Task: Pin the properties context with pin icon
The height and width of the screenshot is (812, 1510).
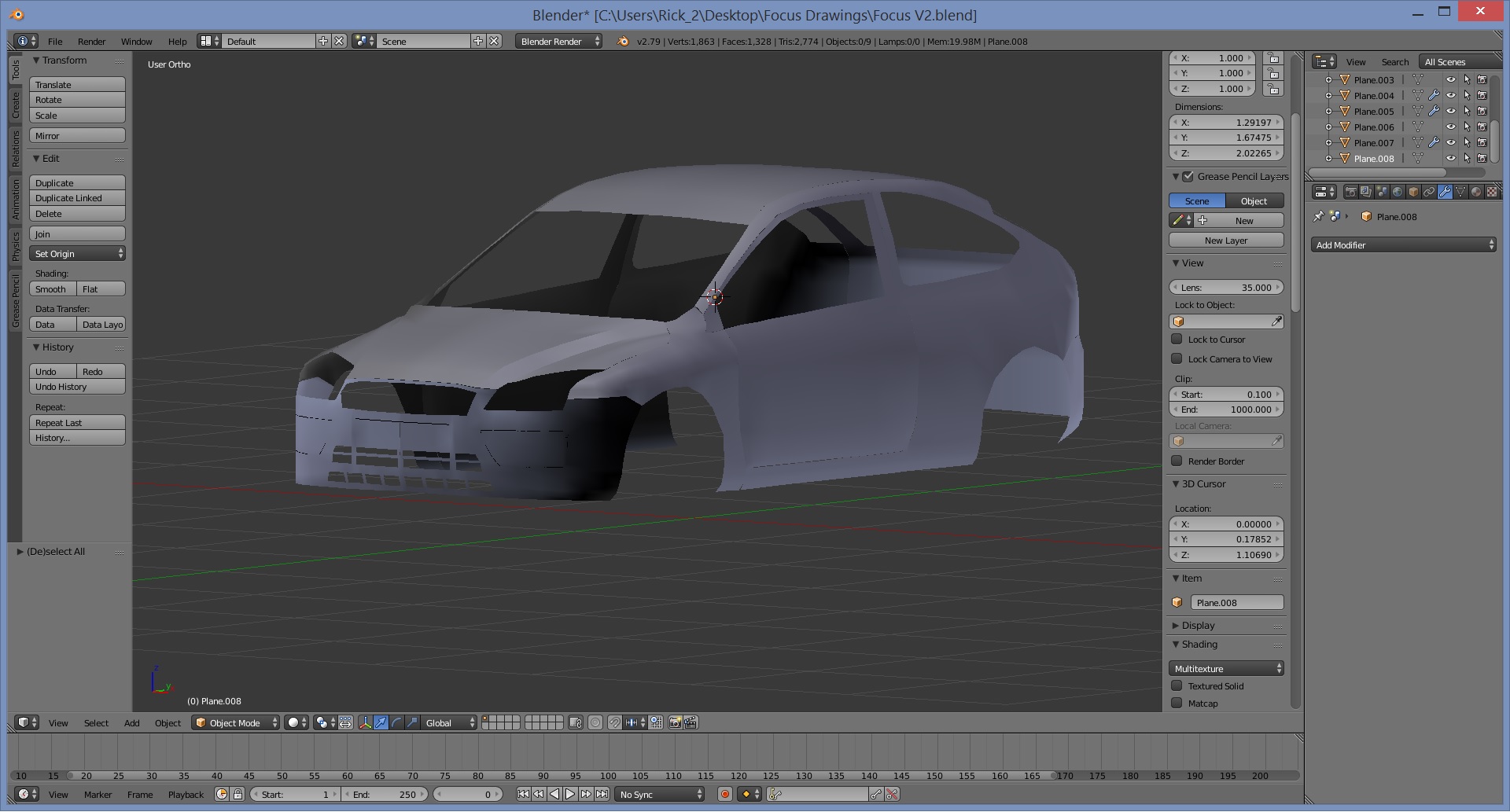Action: coord(1319,217)
